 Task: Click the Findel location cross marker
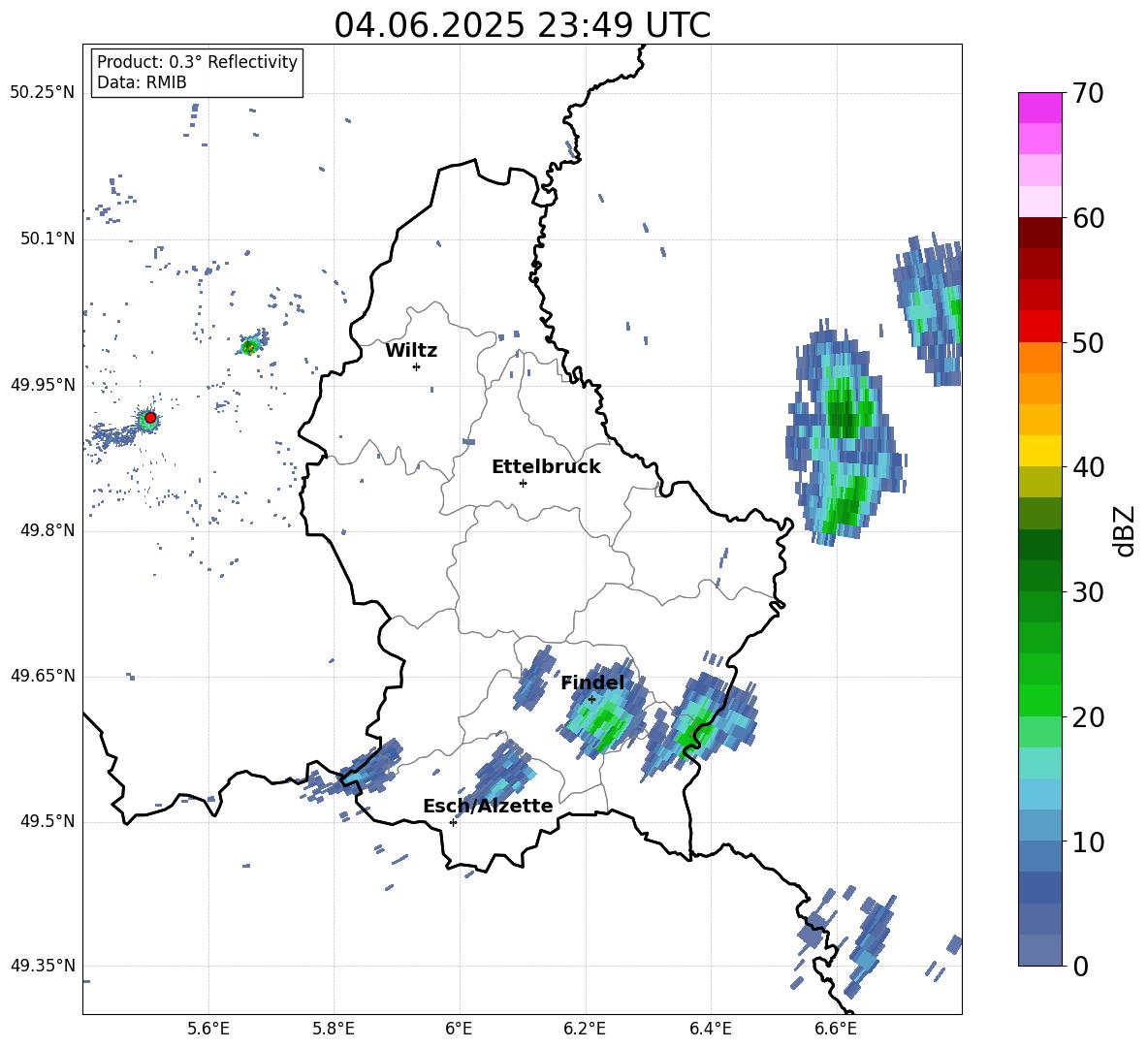(591, 700)
